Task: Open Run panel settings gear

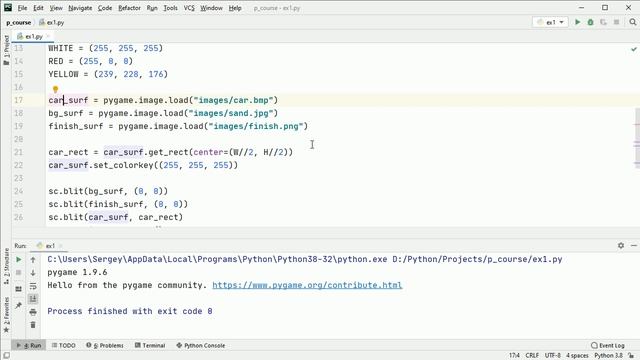Action: click(x=621, y=245)
